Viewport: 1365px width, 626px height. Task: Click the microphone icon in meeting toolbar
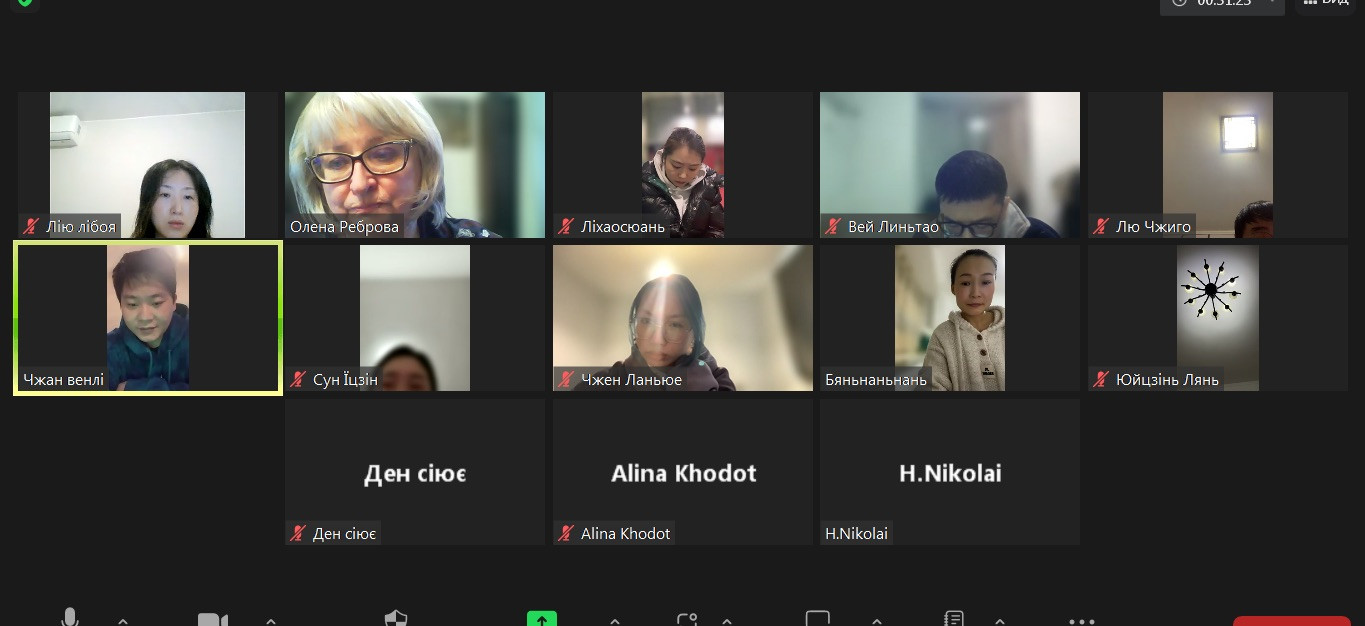[70, 617]
